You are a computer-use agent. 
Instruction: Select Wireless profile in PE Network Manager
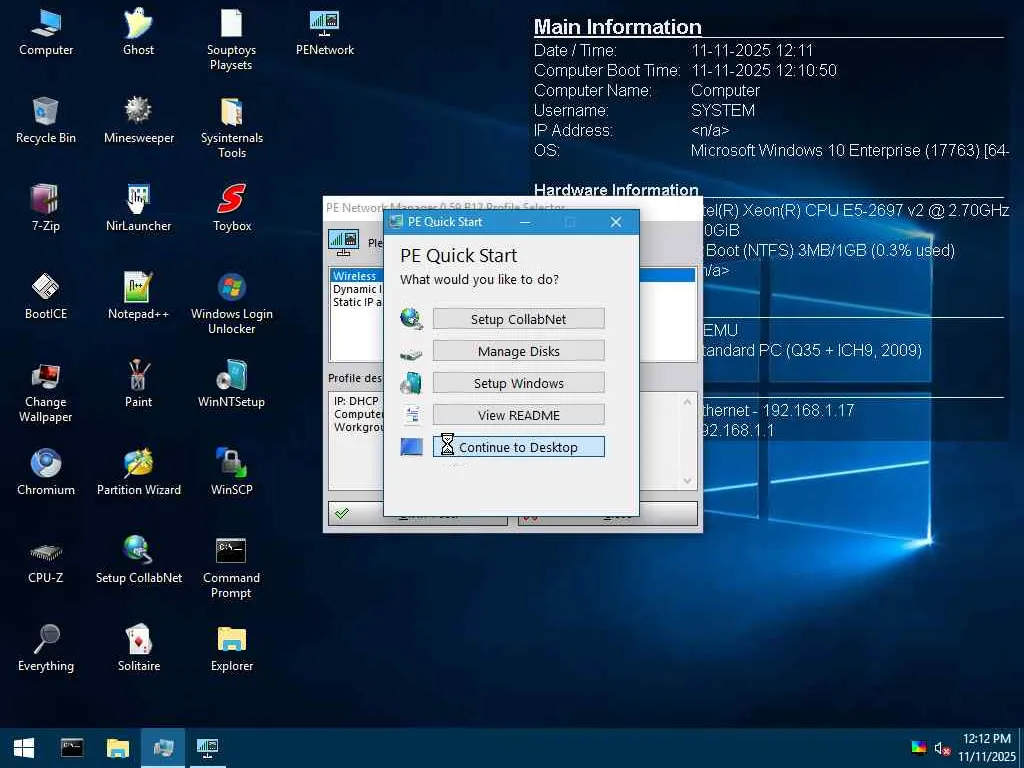click(357, 276)
